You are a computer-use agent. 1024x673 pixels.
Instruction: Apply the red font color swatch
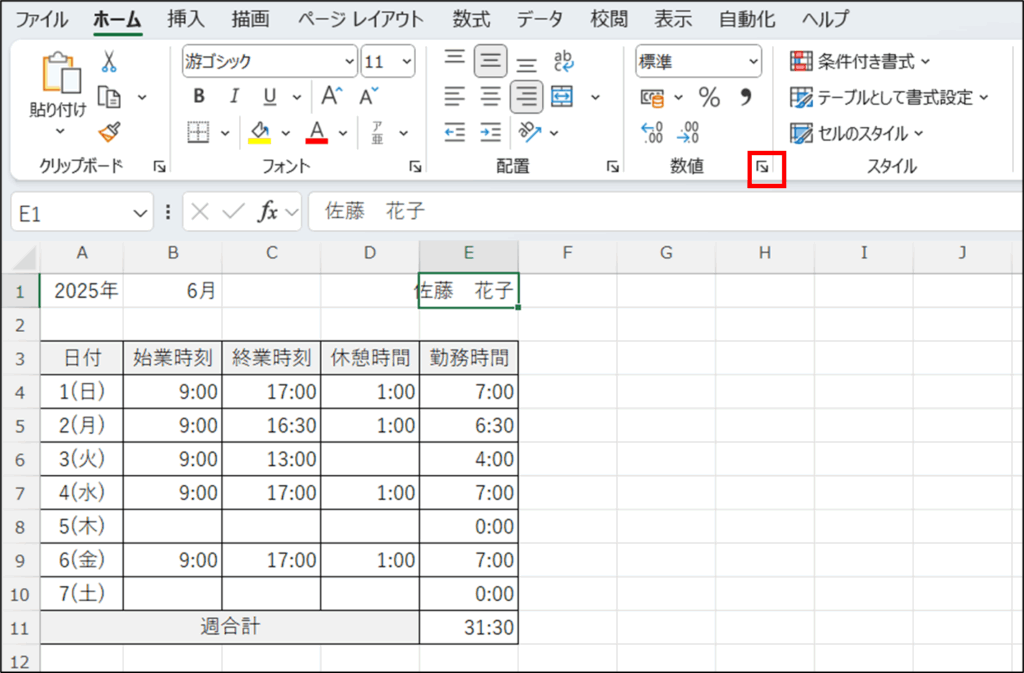[x=318, y=132]
